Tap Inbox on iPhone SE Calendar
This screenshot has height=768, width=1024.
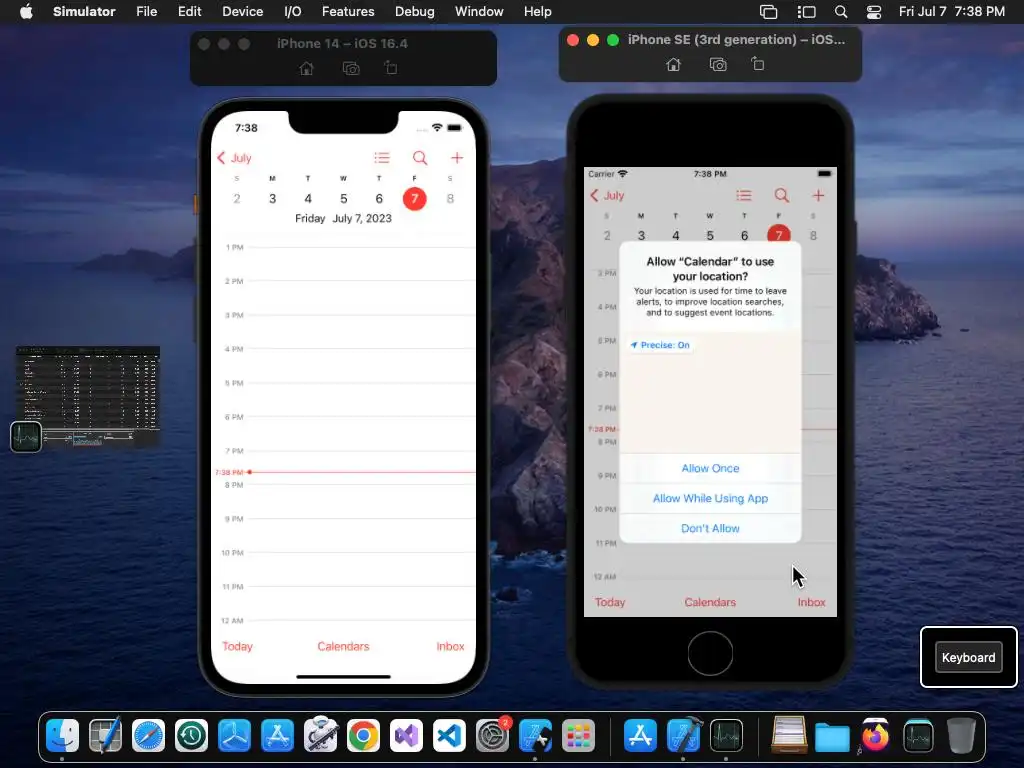pos(812,602)
